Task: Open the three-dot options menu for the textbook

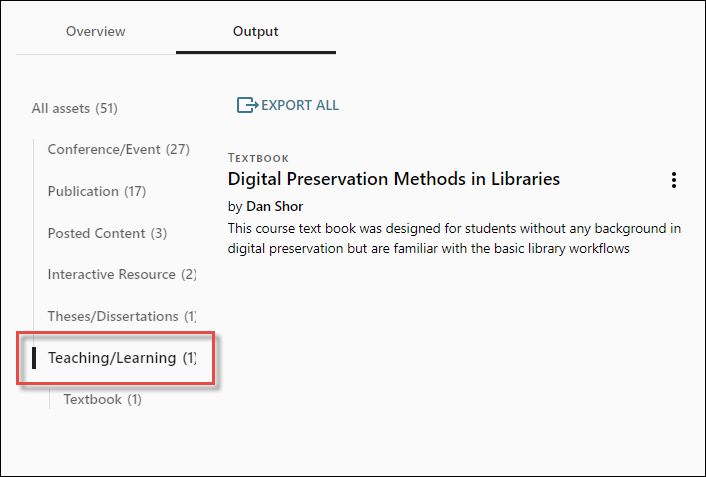Action: pyautogui.click(x=674, y=180)
